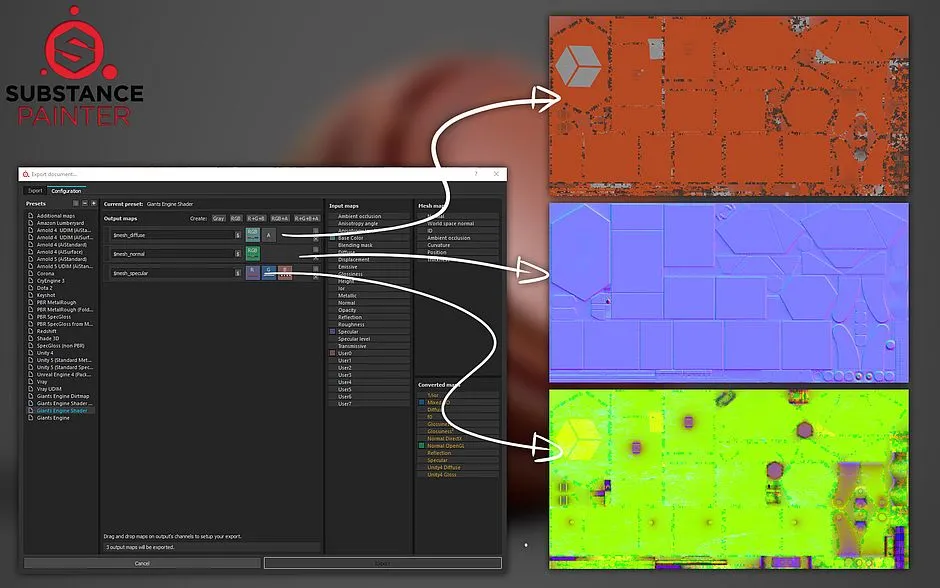The width and height of the screenshot is (940, 588).
Task: Click the 's' size icon on $mesh_normal row
Action: tap(240, 254)
